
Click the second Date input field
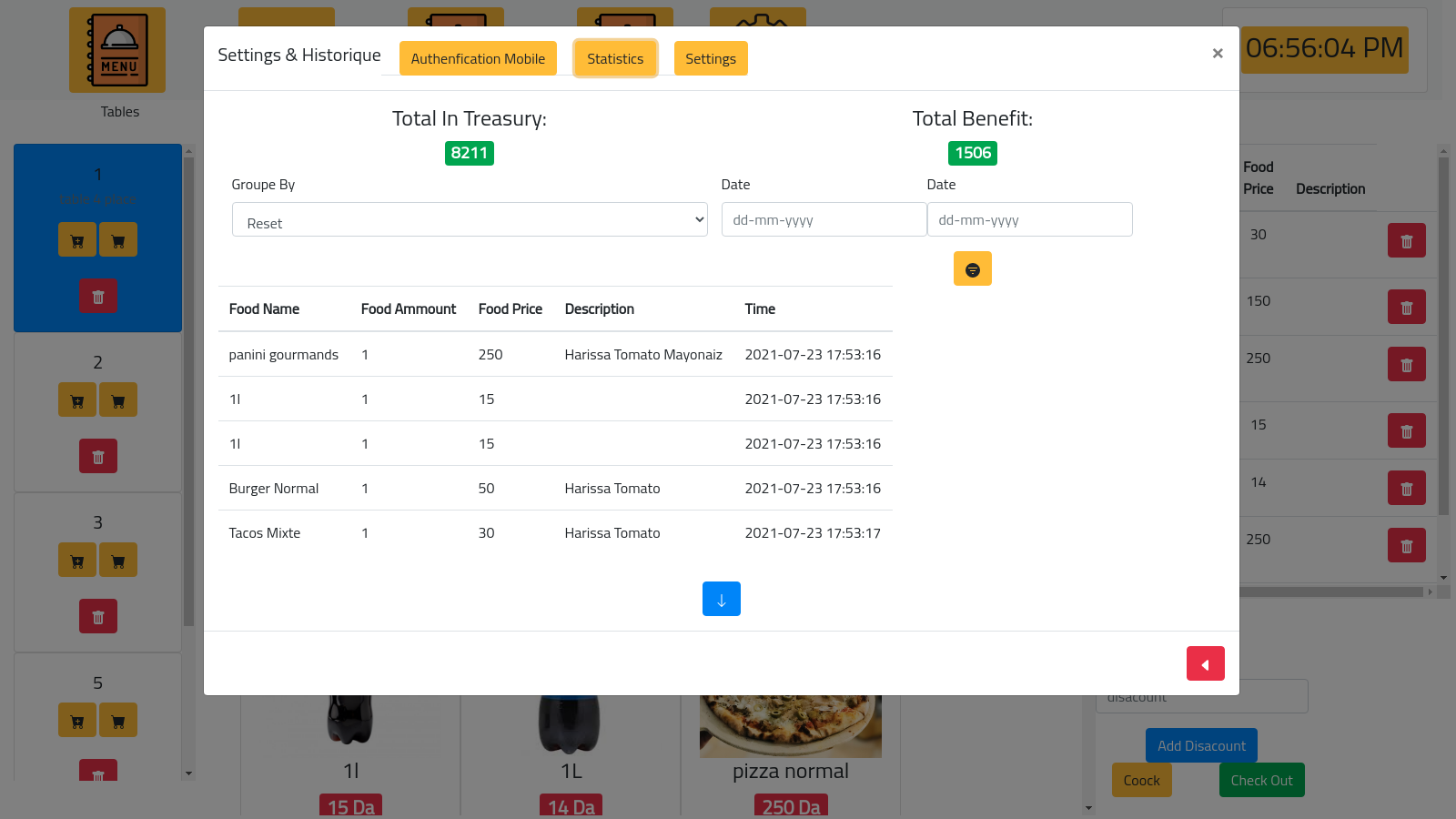(x=1029, y=220)
